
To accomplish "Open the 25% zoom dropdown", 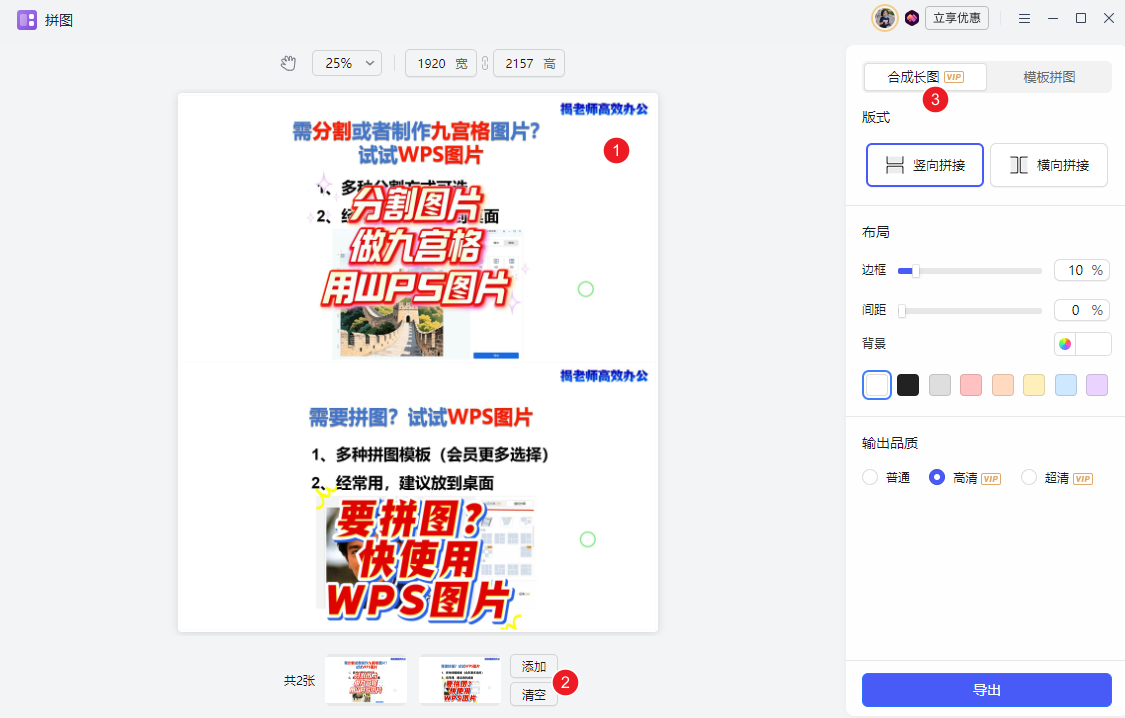I will 347,63.
